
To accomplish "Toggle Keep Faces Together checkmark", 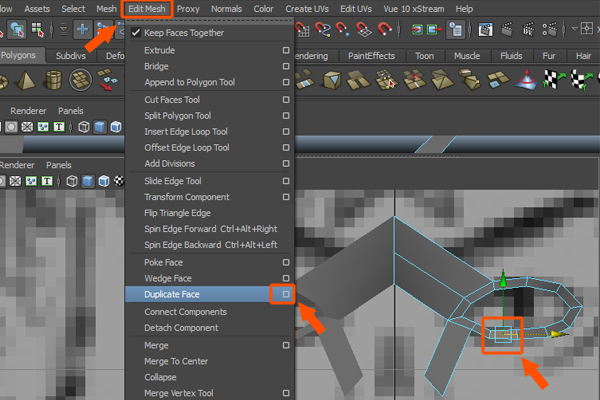I will pyautogui.click(x=135, y=33).
